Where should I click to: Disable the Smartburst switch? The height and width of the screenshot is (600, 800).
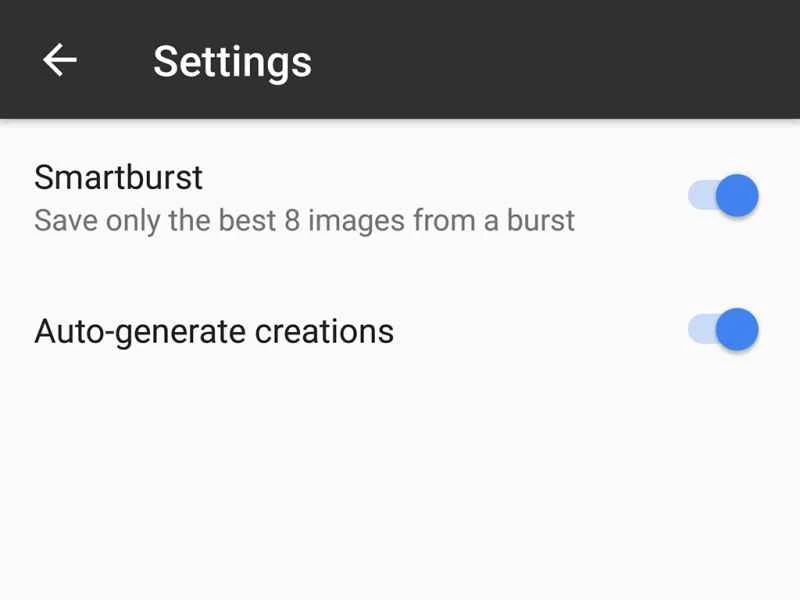pyautogui.click(x=723, y=195)
